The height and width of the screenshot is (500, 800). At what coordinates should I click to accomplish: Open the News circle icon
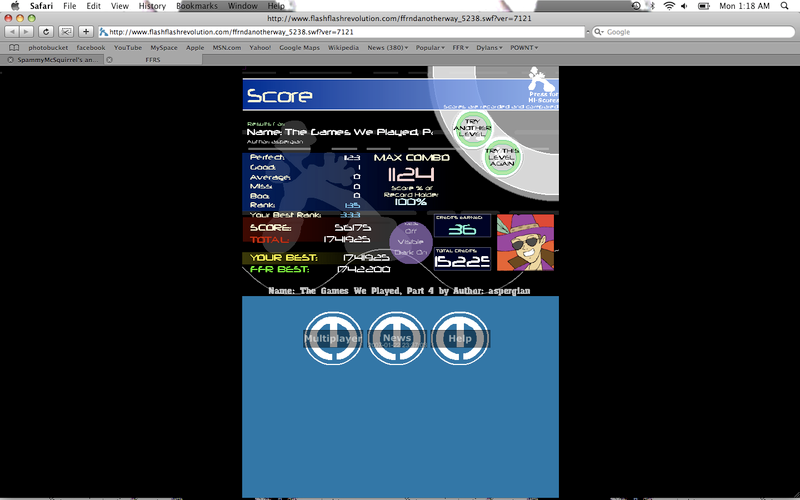click(x=397, y=338)
